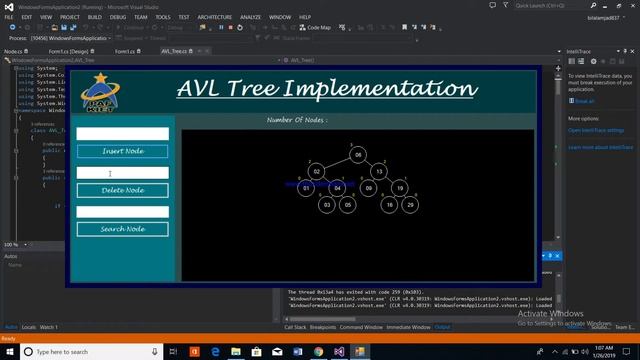
Task: Open the TOOLS menu
Action: [x=162, y=17]
